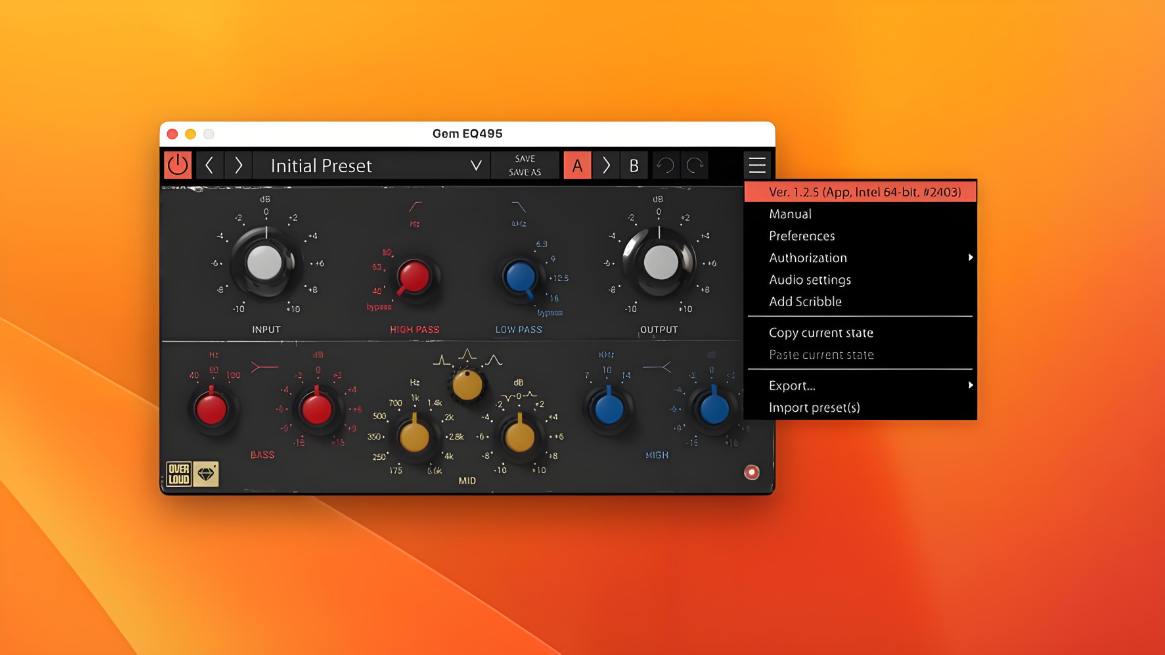Click the blue HIGH frequency KHz knob
1165x655 pixels.
tap(609, 408)
